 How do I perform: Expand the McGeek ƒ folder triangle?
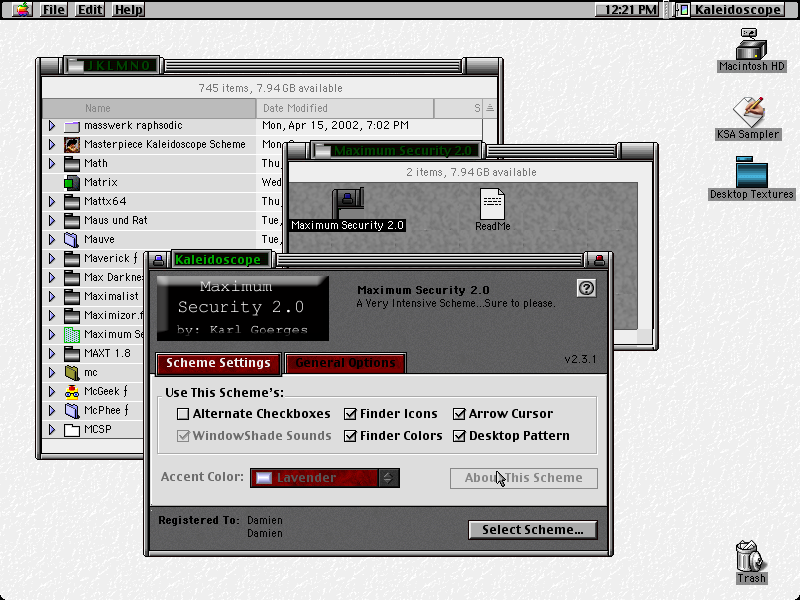tap(52, 392)
